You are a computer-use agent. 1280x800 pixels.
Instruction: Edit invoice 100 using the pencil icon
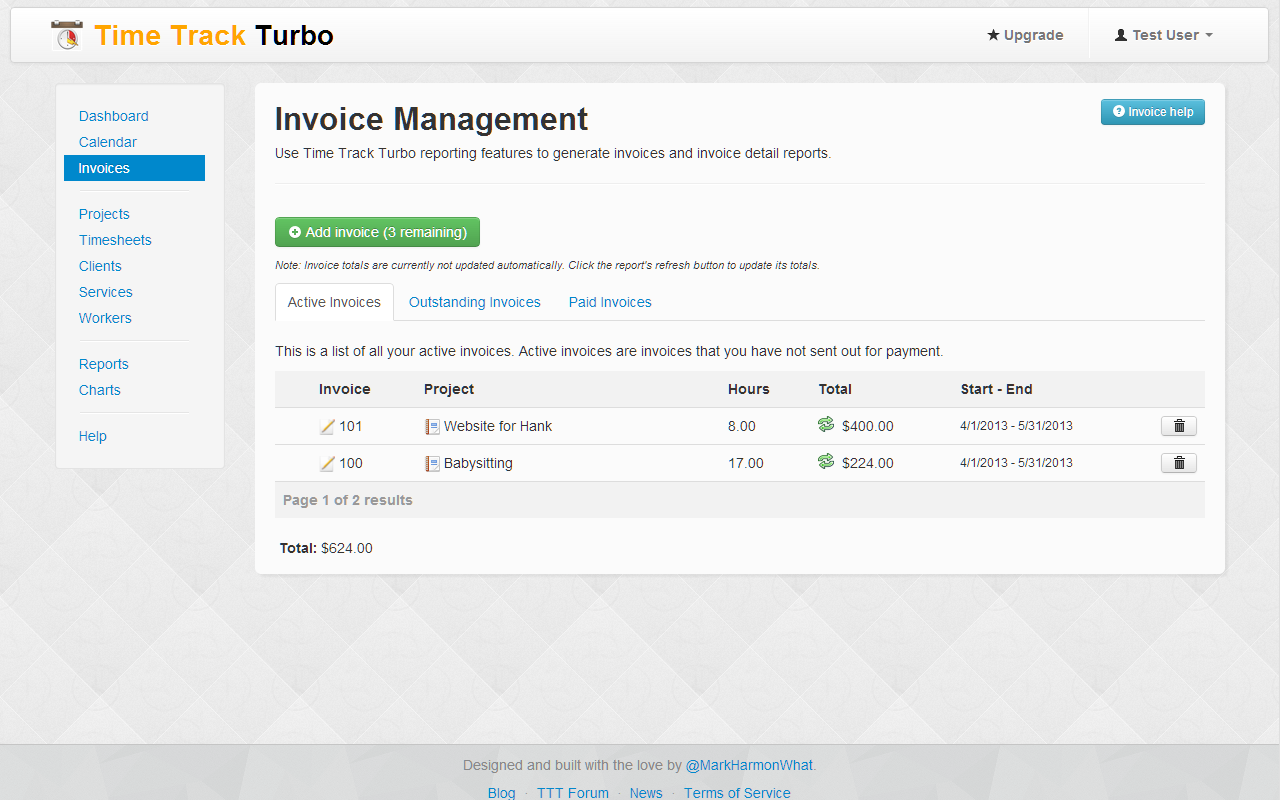tap(326, 462)
